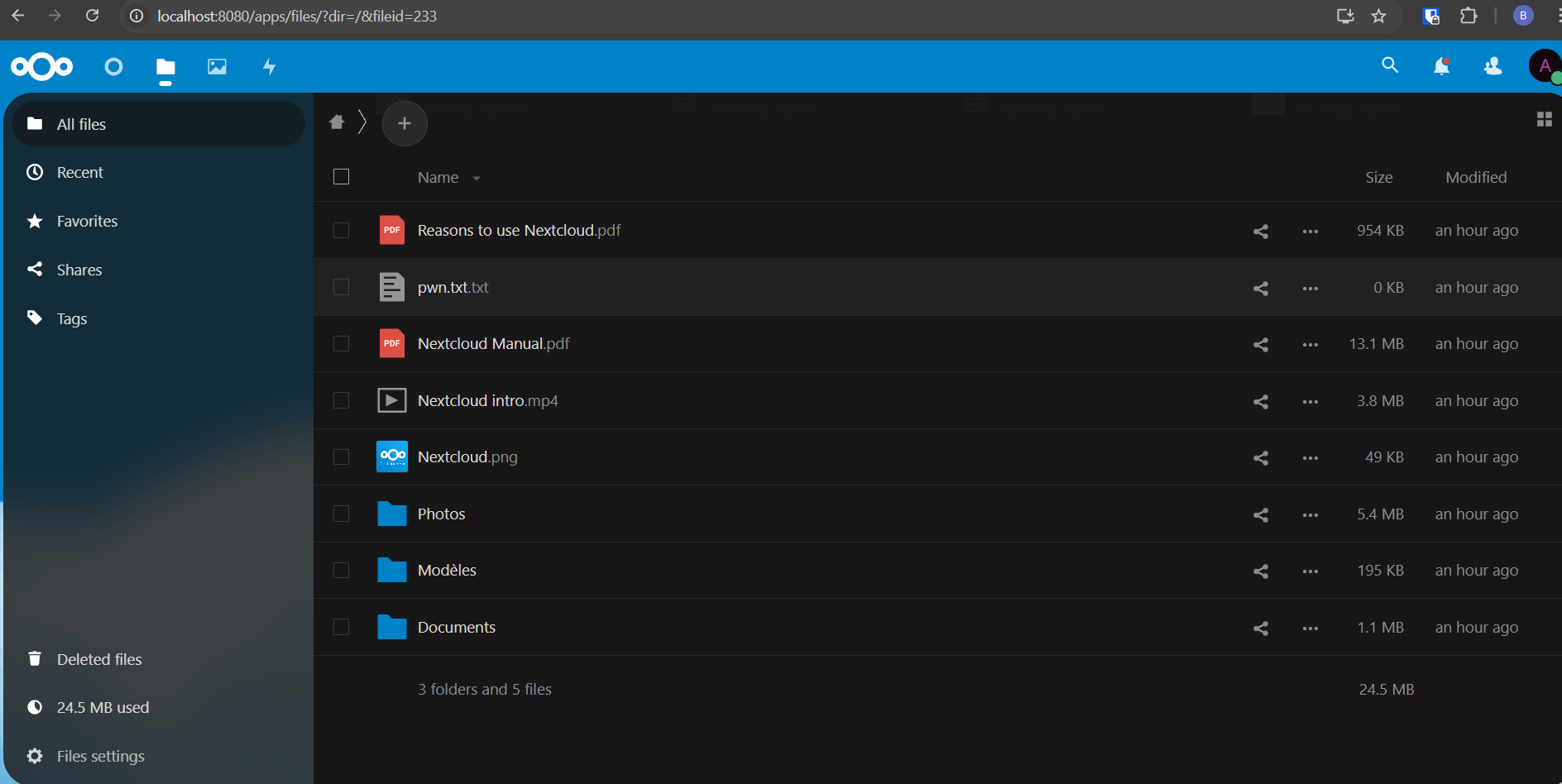Select checkbox for Documents folder

tap(341, 627)
